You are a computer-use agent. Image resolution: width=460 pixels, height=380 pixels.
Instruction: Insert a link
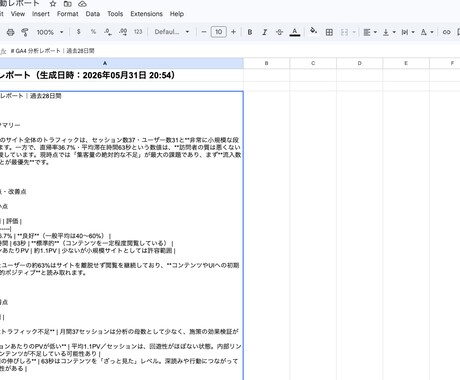tap(446, 32)
